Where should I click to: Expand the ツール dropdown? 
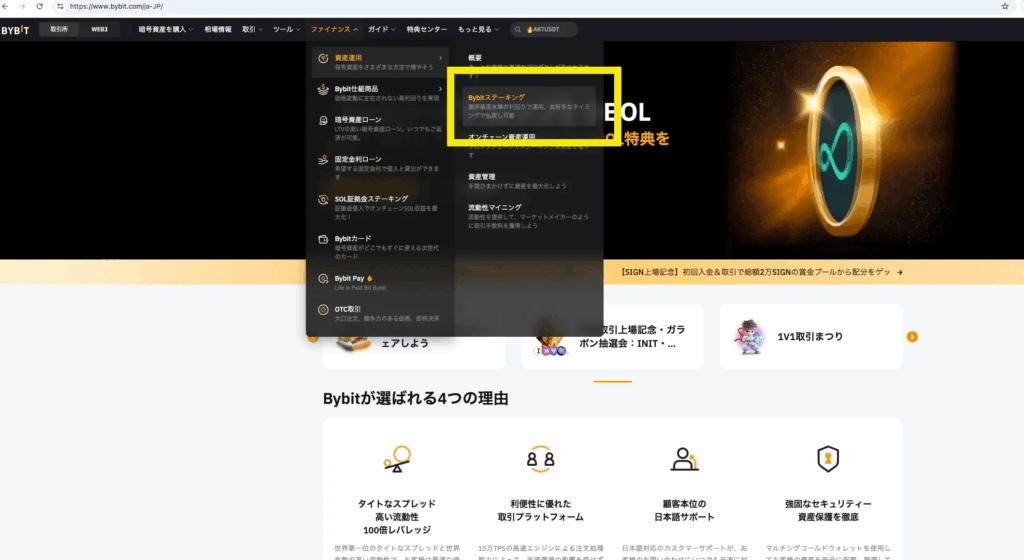click(x=287, y=29)
